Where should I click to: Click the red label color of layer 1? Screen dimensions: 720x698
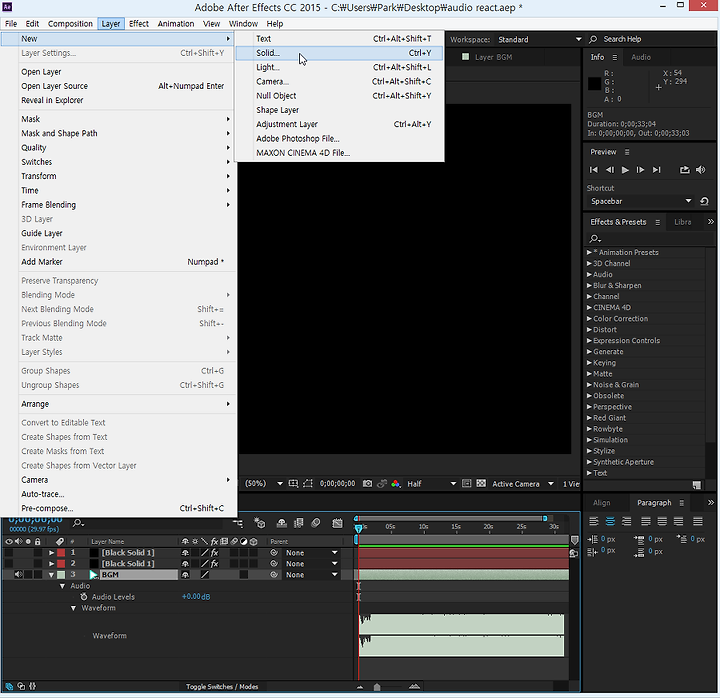click(x=61, y=552)
